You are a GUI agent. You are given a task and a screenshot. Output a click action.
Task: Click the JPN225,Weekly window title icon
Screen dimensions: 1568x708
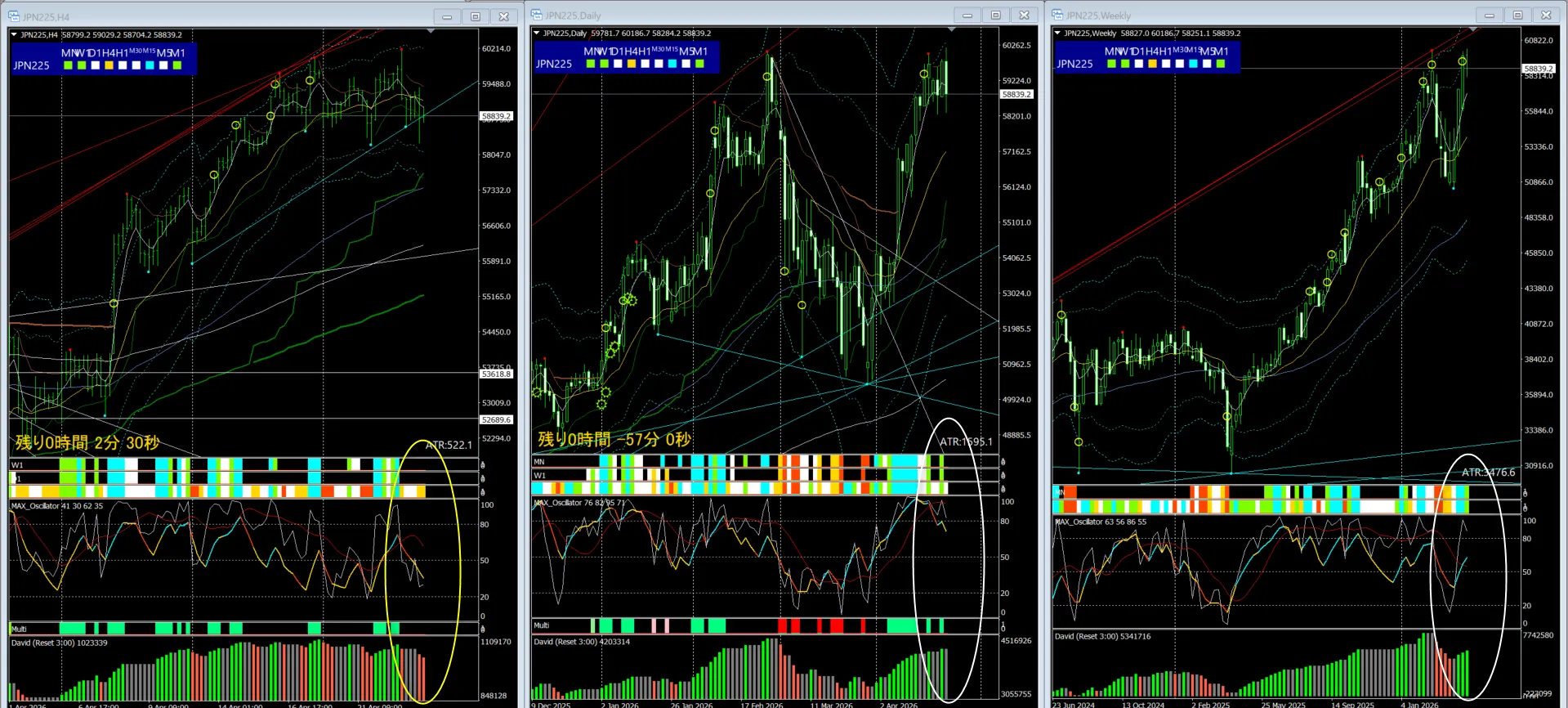1057,15
